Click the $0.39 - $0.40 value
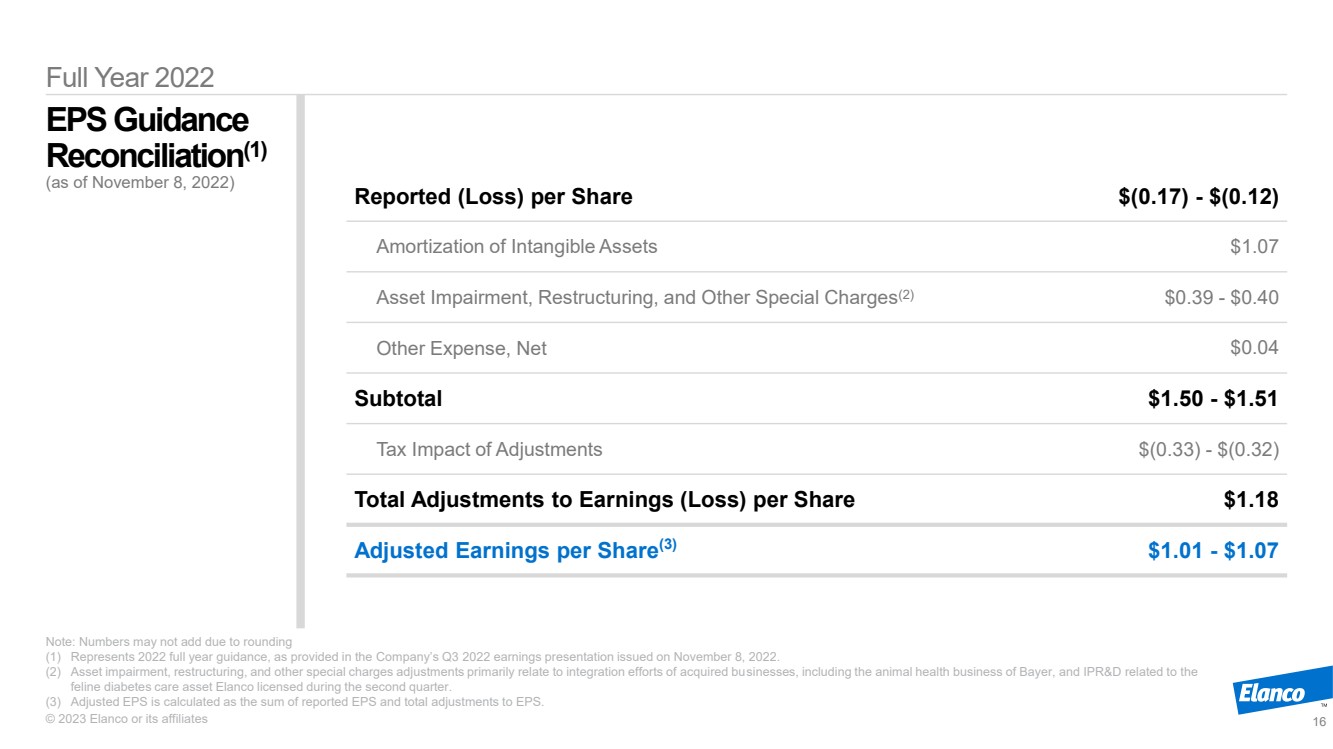The image size is (1333, 749). tap(1221, 297)
